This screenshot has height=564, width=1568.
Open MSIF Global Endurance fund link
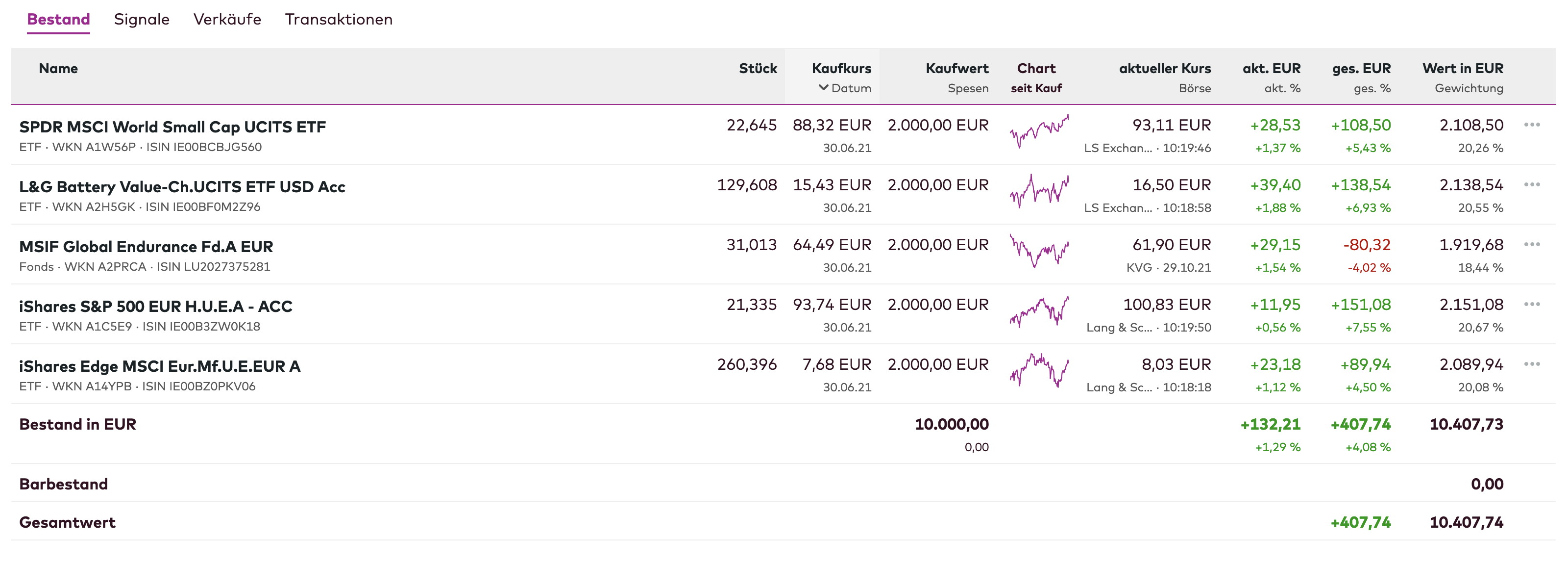[146, 247]
